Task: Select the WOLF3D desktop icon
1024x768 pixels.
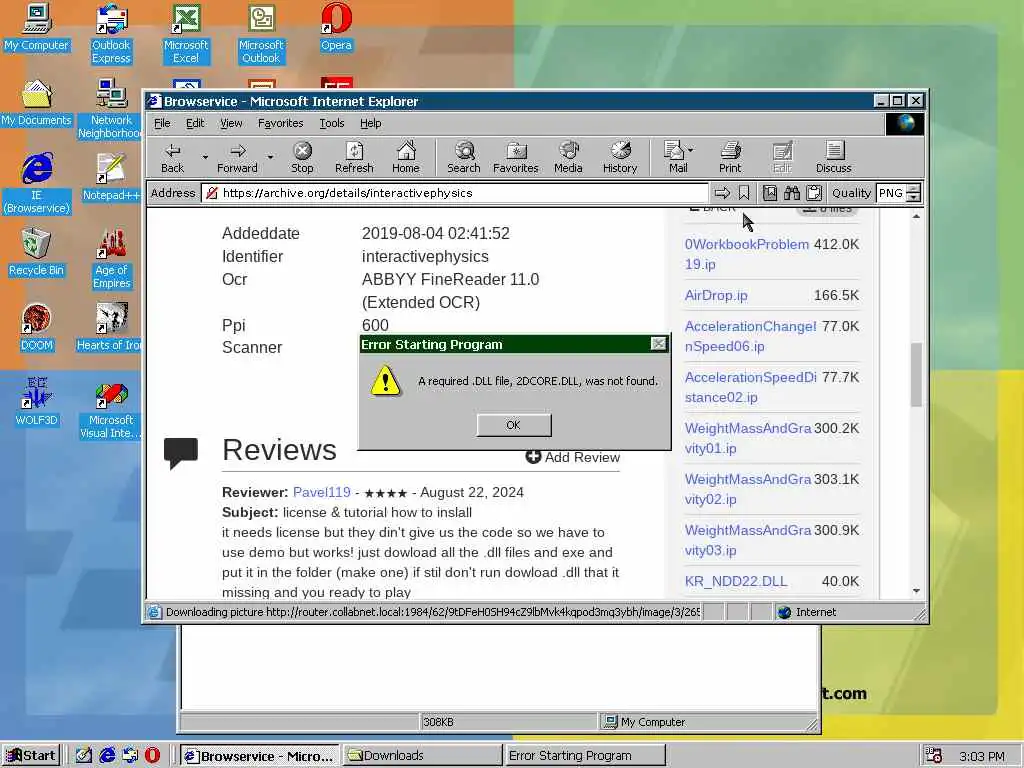Action: (x=37, y=403)
